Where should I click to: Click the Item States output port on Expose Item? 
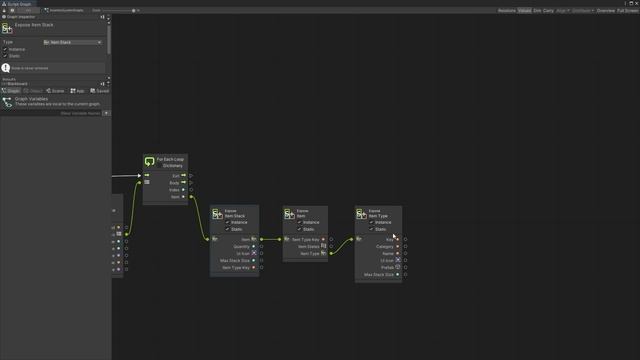[331, 247]
